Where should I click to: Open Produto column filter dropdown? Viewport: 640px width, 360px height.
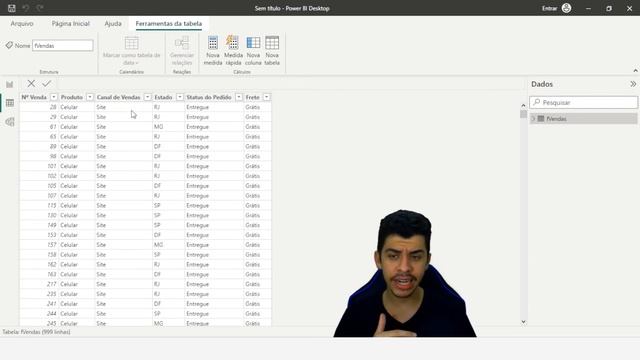coord(90,97)
